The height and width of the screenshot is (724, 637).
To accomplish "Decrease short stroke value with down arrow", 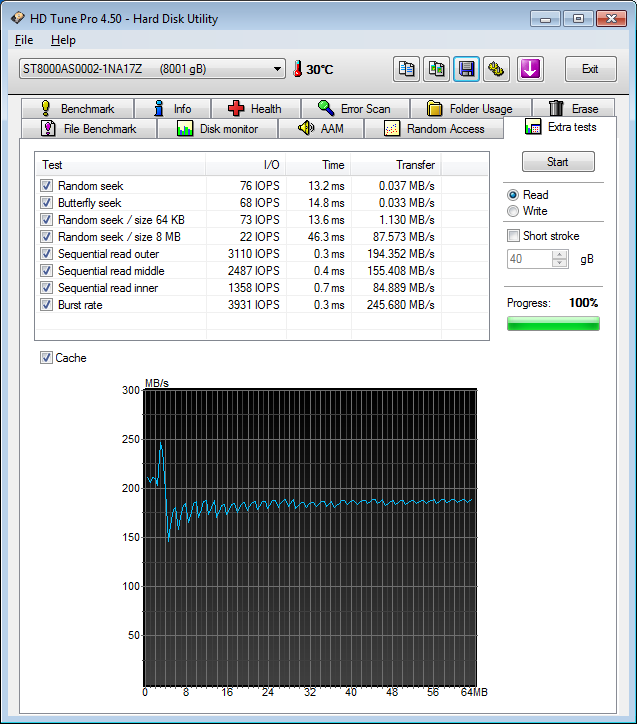I will tap(560, 263).
